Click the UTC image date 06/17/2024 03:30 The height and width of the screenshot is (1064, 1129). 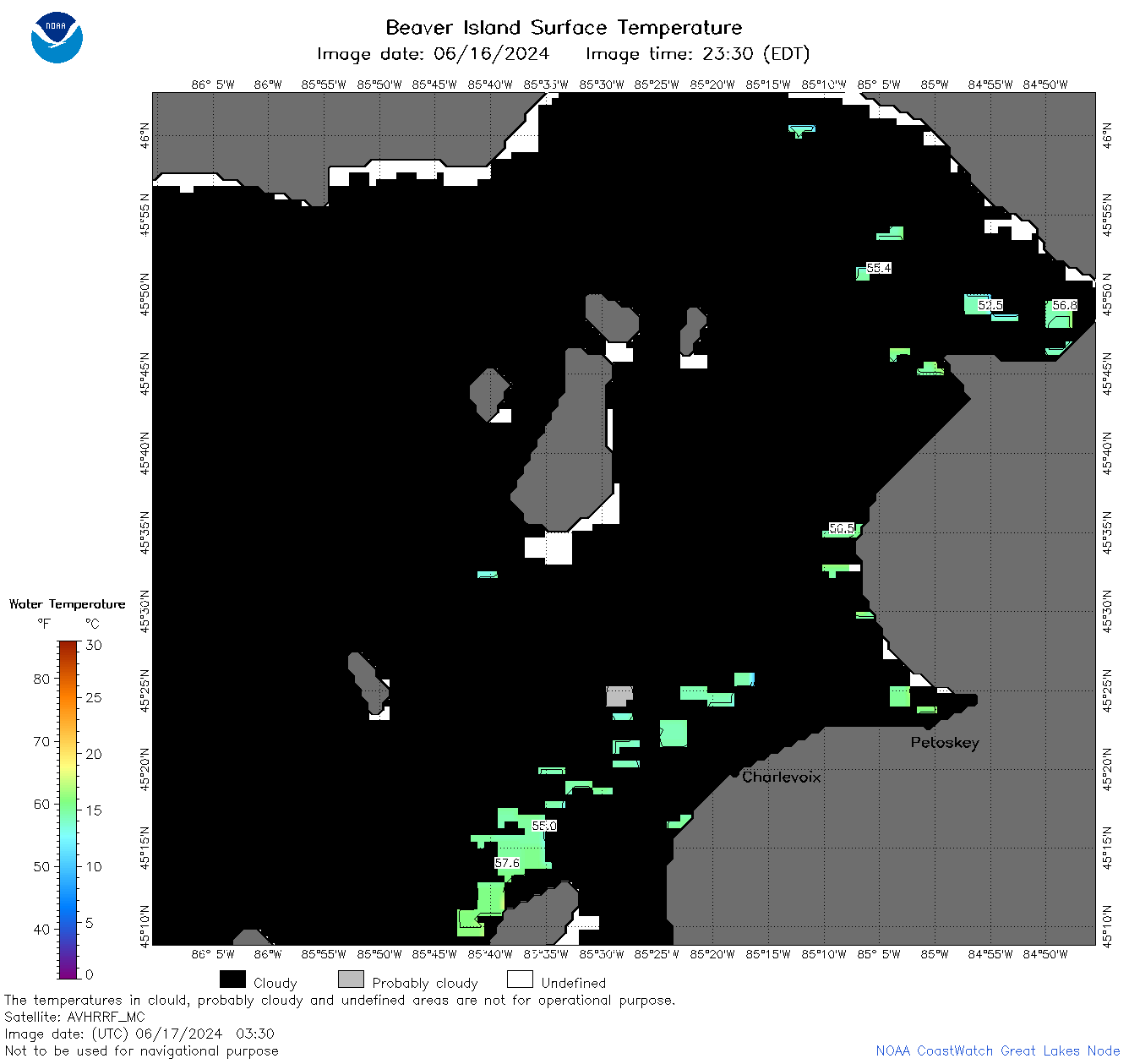pos(139,1034)
